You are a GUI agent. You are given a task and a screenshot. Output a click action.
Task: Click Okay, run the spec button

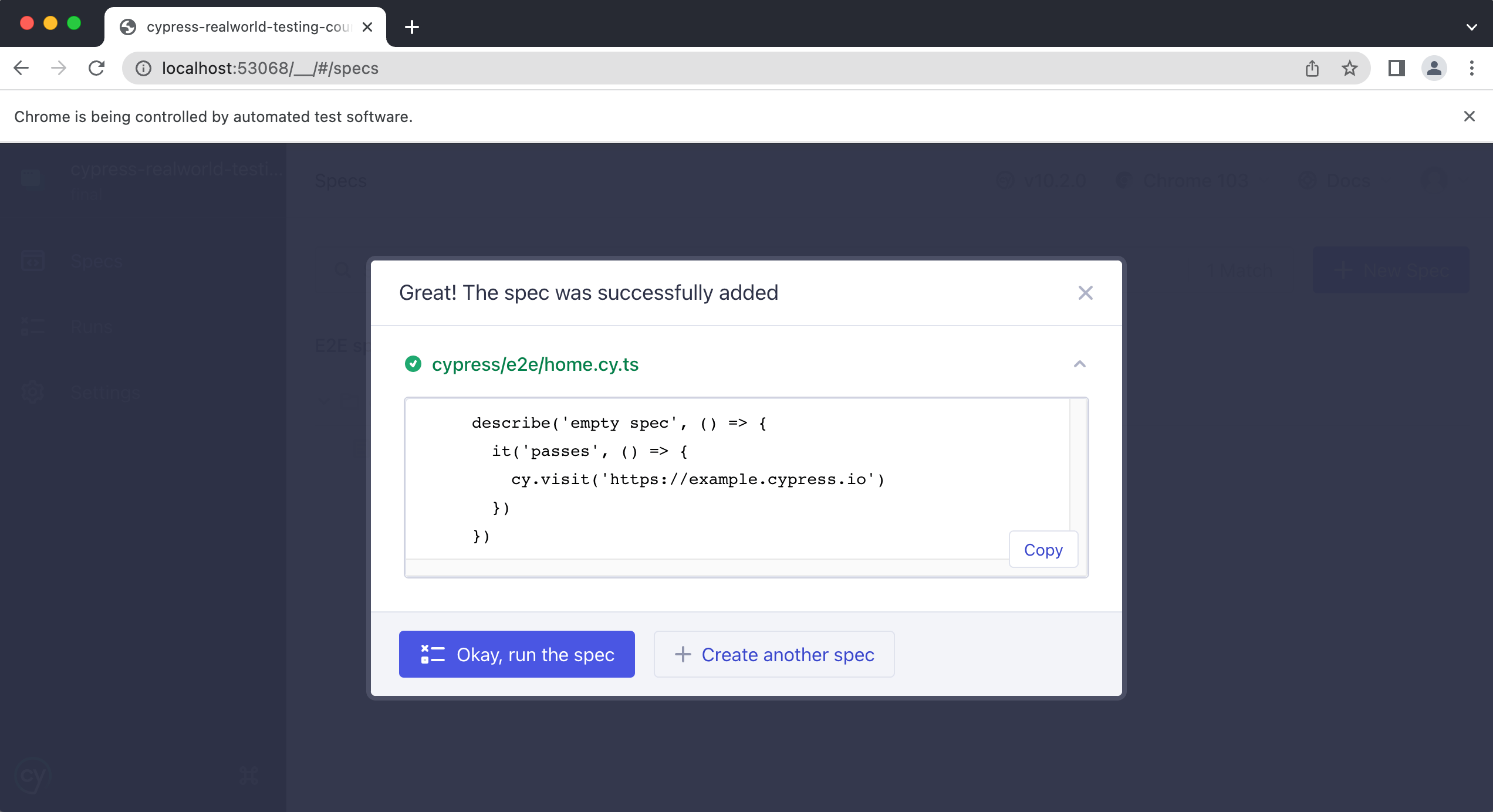click(516, 654)
